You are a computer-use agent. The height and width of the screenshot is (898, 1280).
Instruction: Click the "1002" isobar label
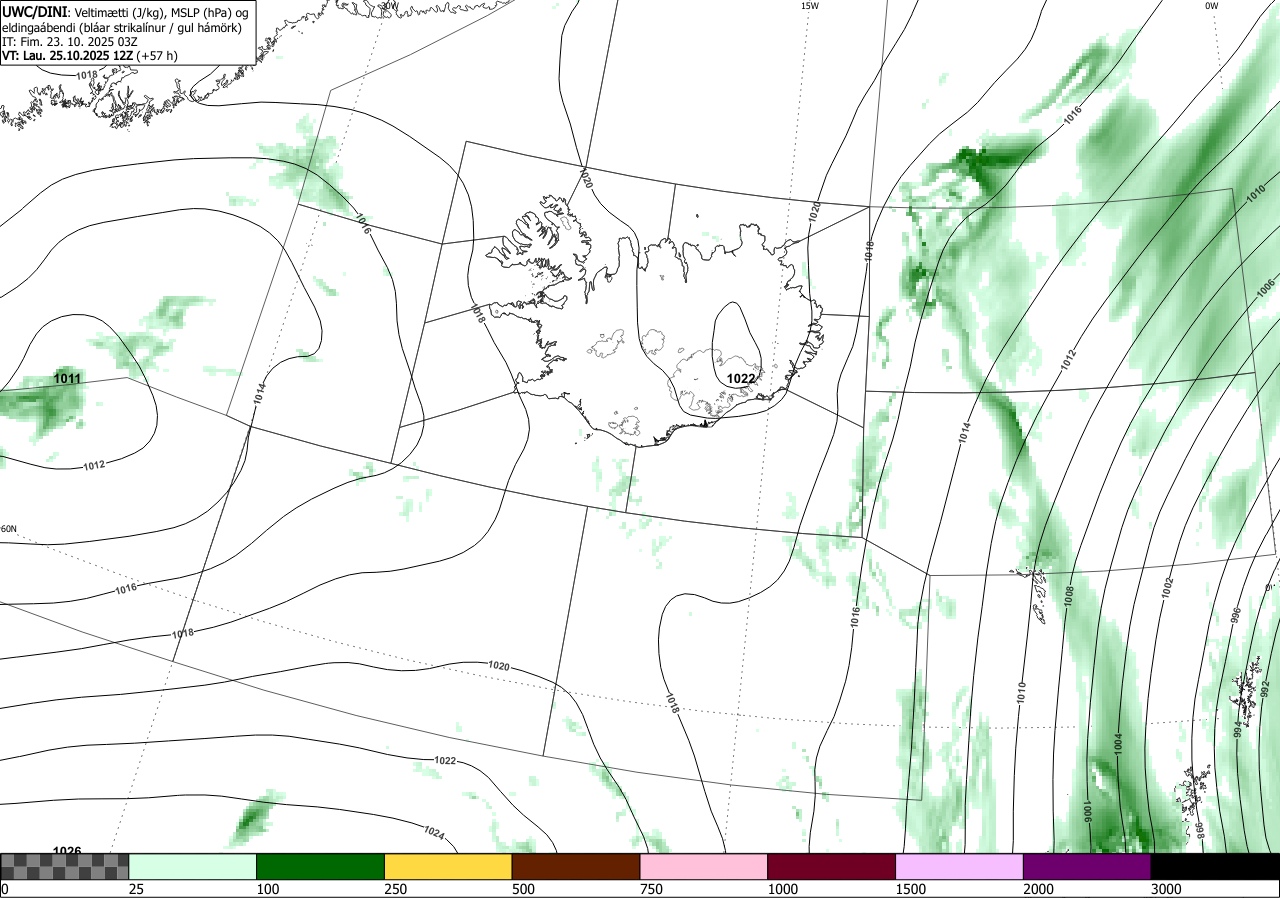(1167, 588)
